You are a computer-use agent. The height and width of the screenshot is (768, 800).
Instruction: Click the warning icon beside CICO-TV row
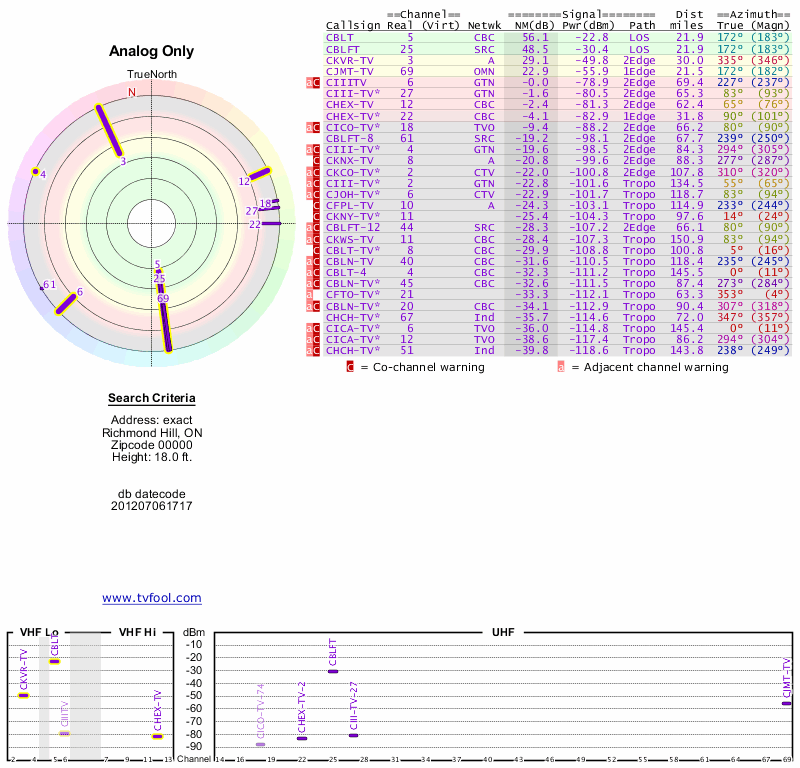click(x=313, y=127)
